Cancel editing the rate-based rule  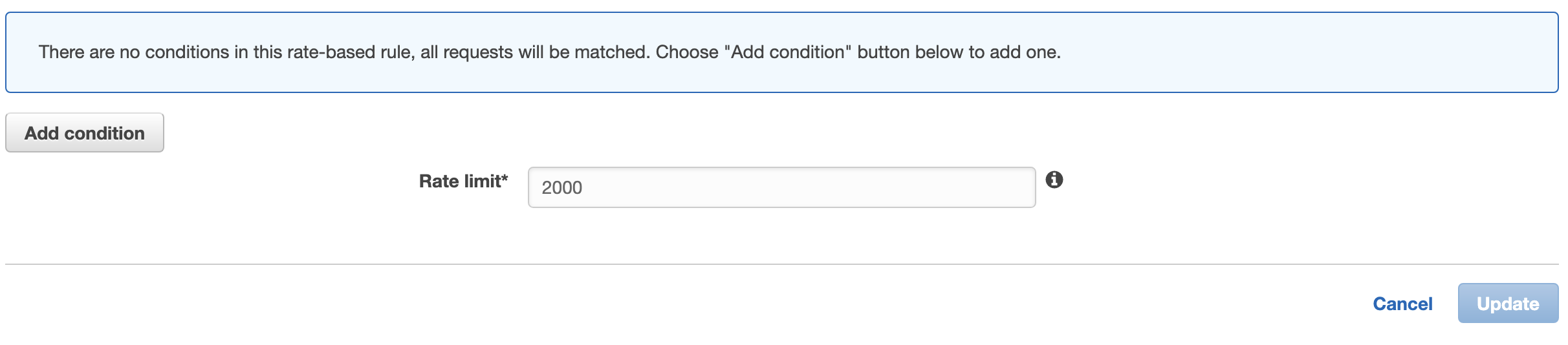click(1402, 304)
